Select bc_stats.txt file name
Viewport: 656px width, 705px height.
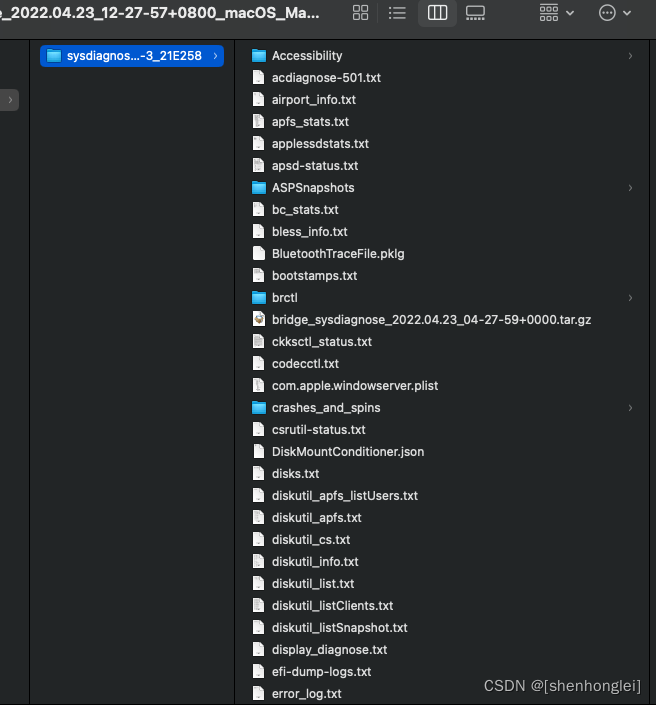coord(305,210)
